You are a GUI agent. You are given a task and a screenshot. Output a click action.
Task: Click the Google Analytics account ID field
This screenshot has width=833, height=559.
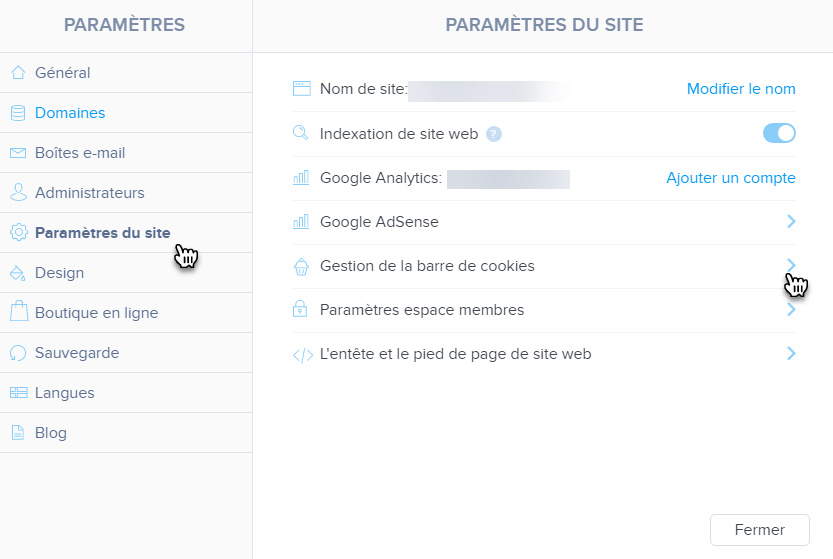point(508,179)
